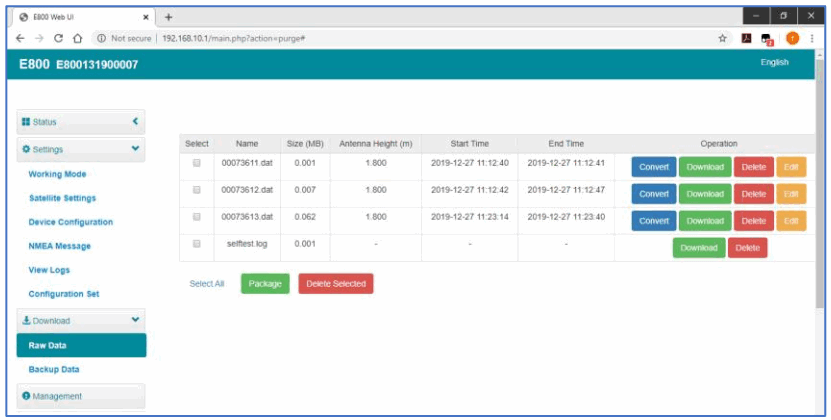The image size is (831, 420).
Task: Open NMEA Message page
Action: 59,246
